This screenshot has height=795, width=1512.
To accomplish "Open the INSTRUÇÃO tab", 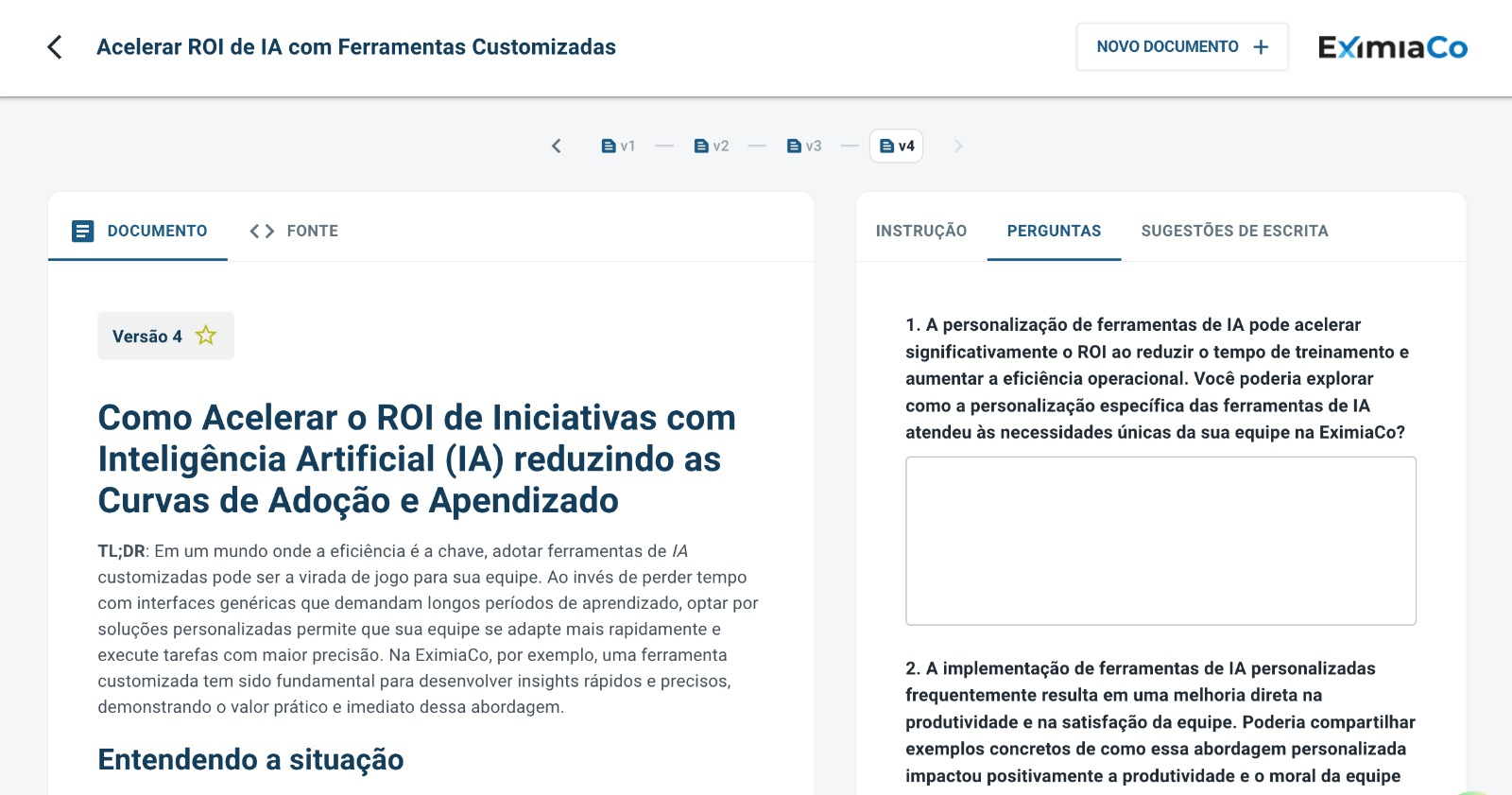I will click(921, 231).
